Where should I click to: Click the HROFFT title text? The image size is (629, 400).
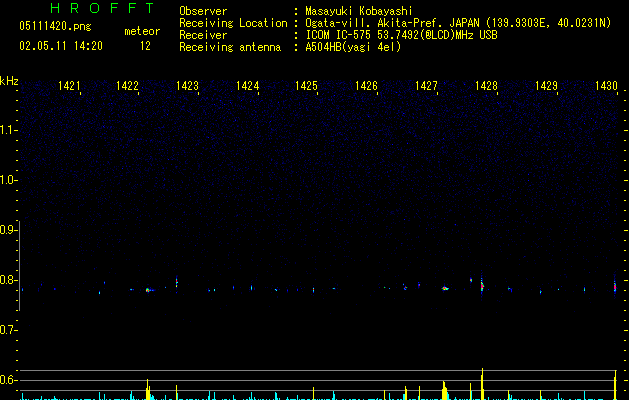[x=102, y=8]
